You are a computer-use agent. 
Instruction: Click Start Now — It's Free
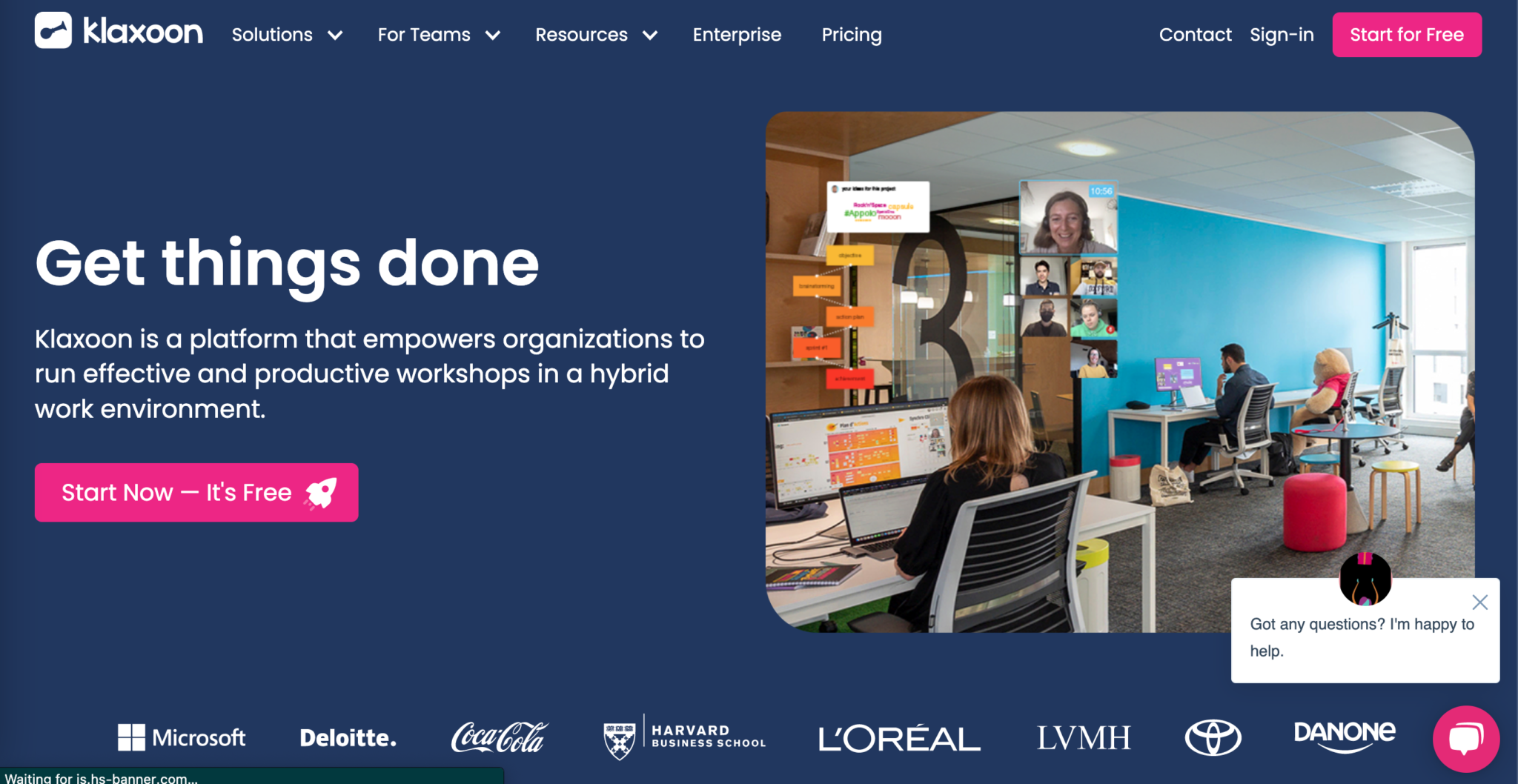coord(196,492)
